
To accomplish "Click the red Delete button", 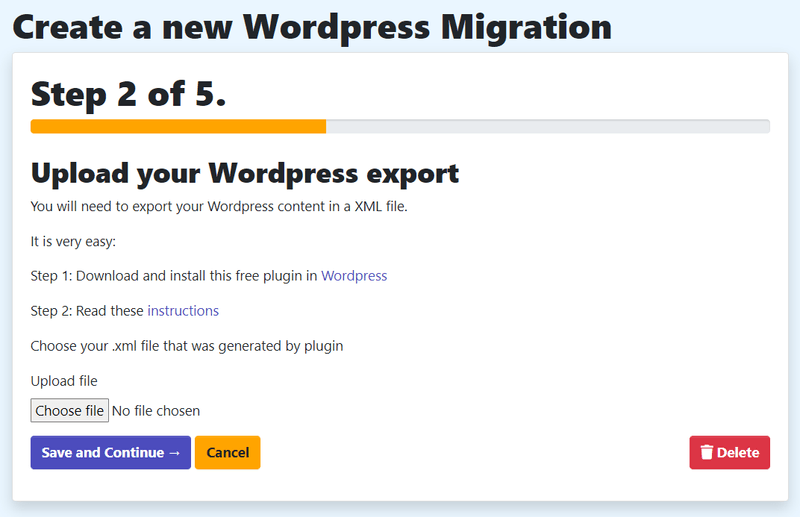I will click(730, 452).
